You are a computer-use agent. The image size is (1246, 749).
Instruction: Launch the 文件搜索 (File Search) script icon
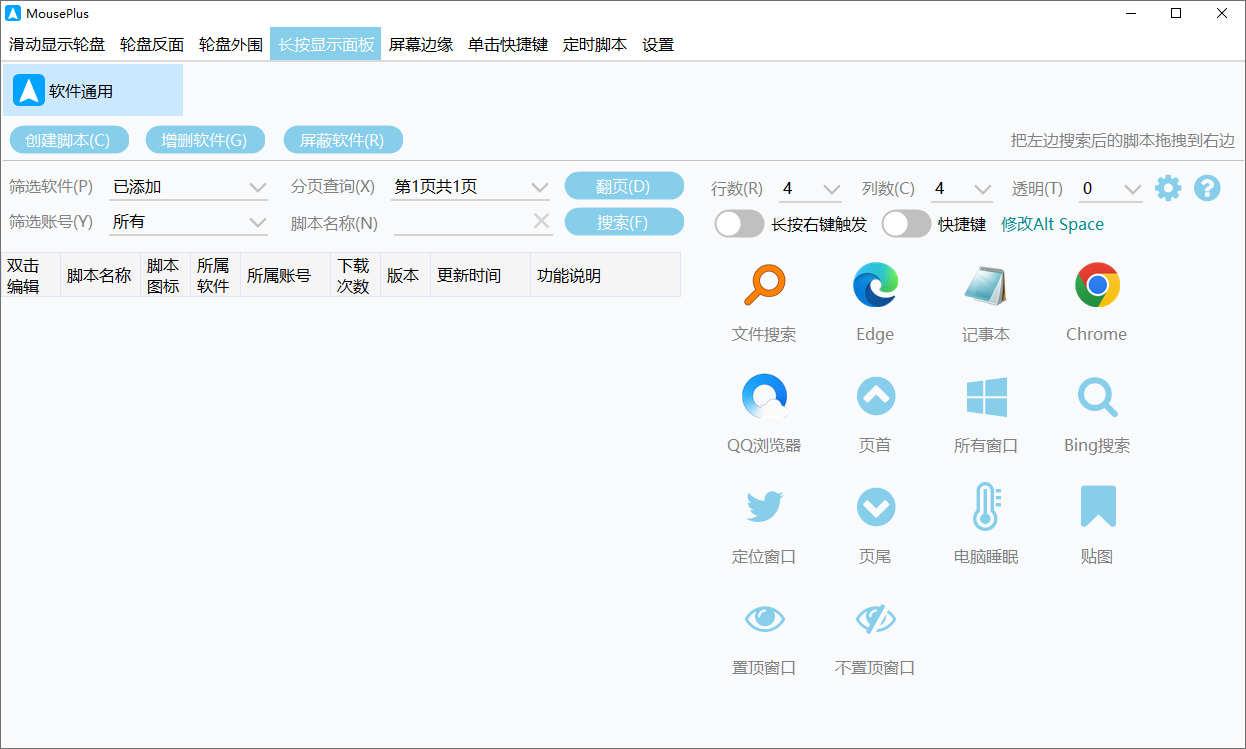coord(764,284)
